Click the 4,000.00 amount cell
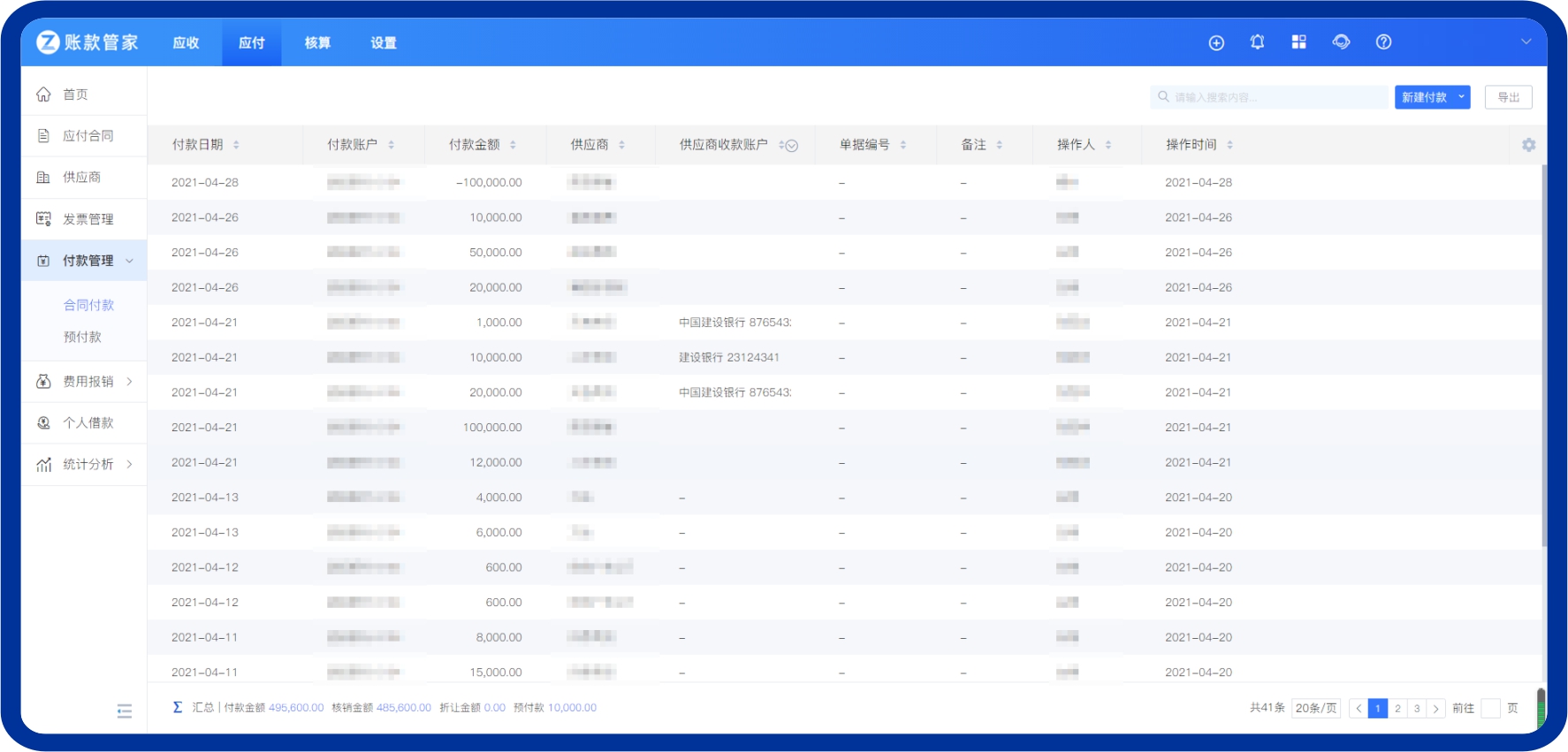This screenshot has width=1568, height=752. (x=499, y=498)
